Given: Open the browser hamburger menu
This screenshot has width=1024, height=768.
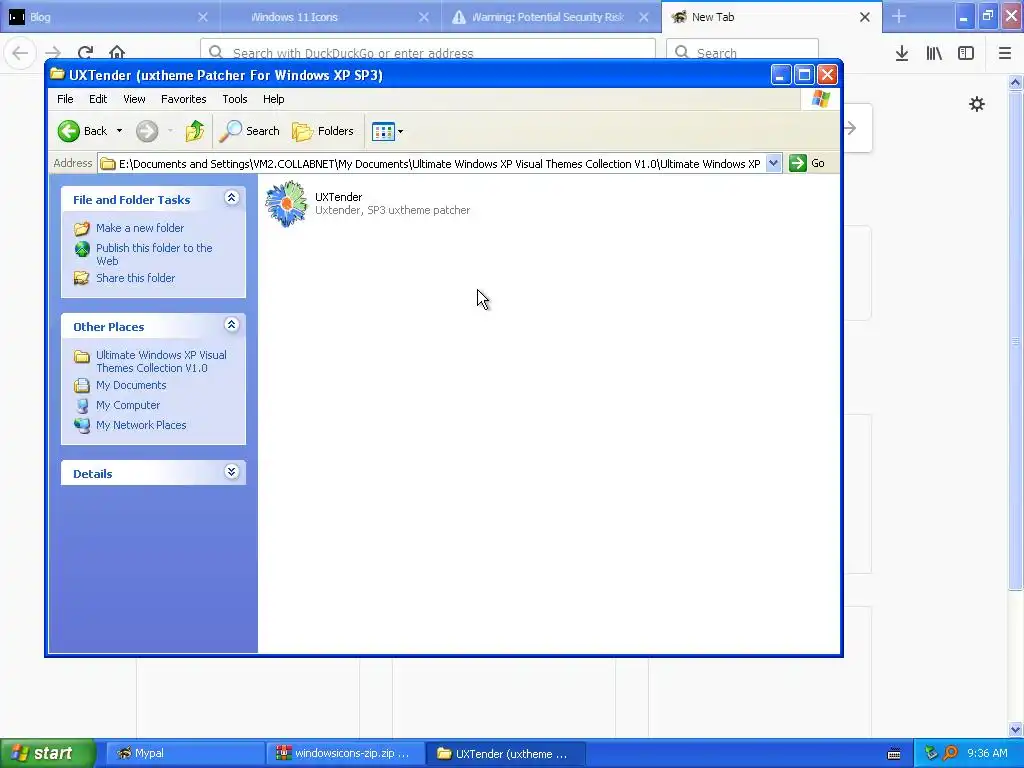Looking at the screenshot, I should coord(1005,53).
